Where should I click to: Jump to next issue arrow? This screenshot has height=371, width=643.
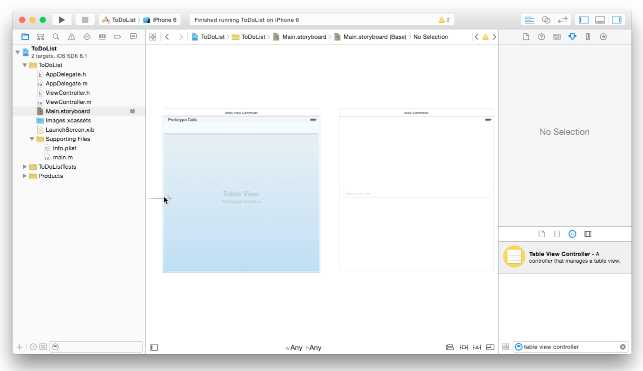(494, 37)
